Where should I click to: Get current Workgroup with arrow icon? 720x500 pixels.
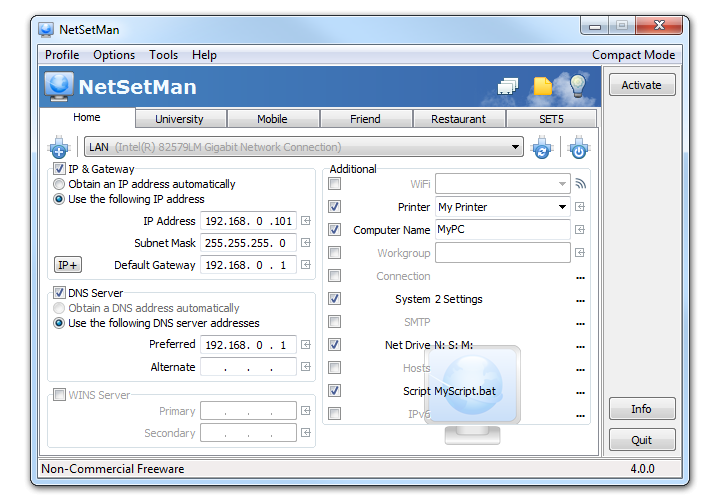(580, 253)
